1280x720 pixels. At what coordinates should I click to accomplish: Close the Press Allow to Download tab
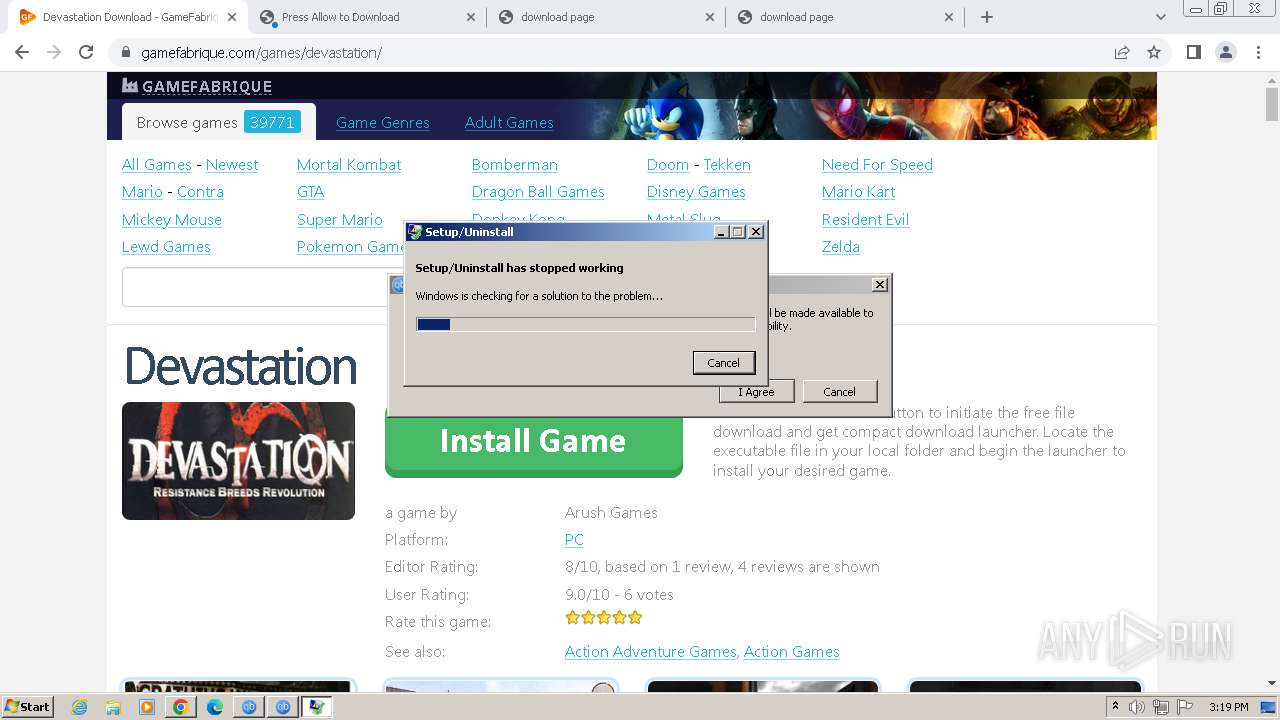click(471, 17)
